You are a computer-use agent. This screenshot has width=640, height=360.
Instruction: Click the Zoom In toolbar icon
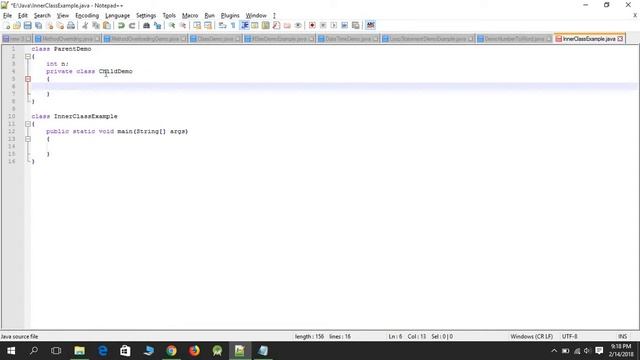point(172,25)
